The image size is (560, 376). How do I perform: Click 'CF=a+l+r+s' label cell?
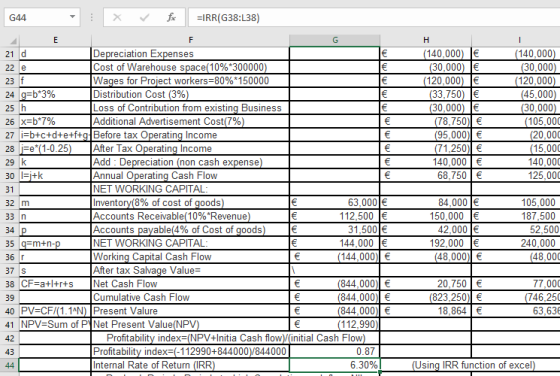pos(55,284)
